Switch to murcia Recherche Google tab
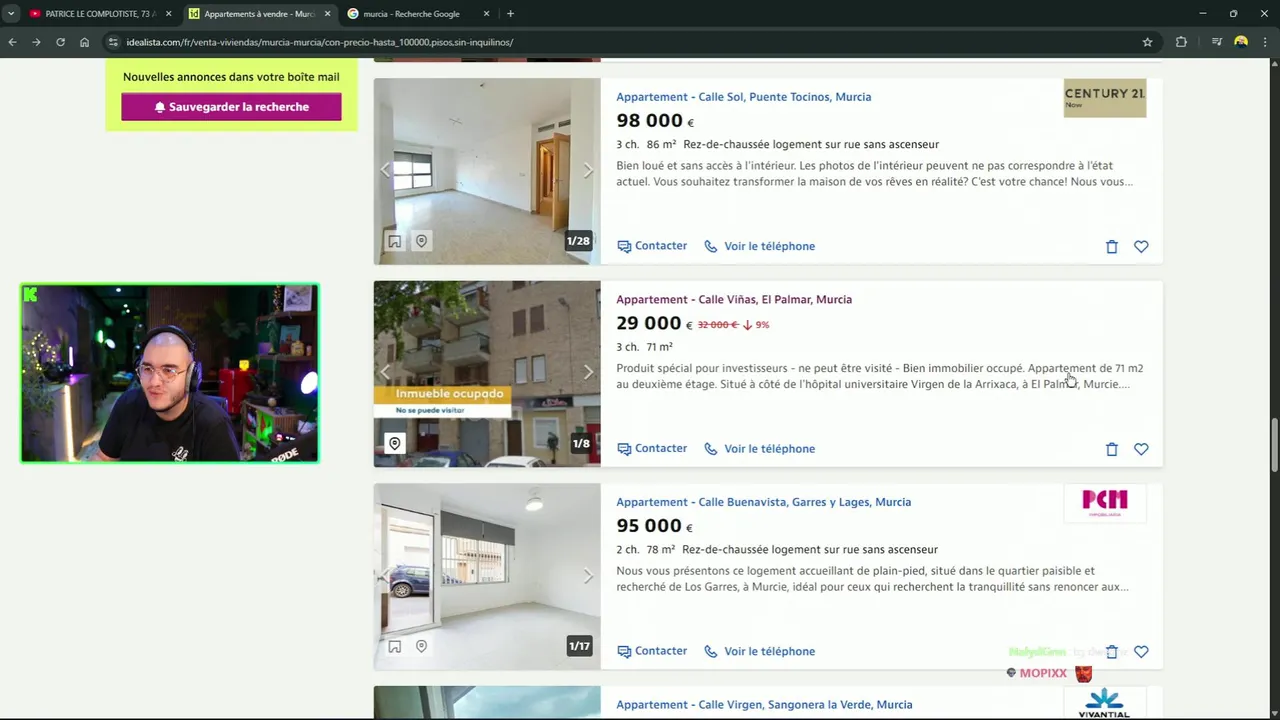The height and width of the screenshot is (720, 1280). click(411, 14)
